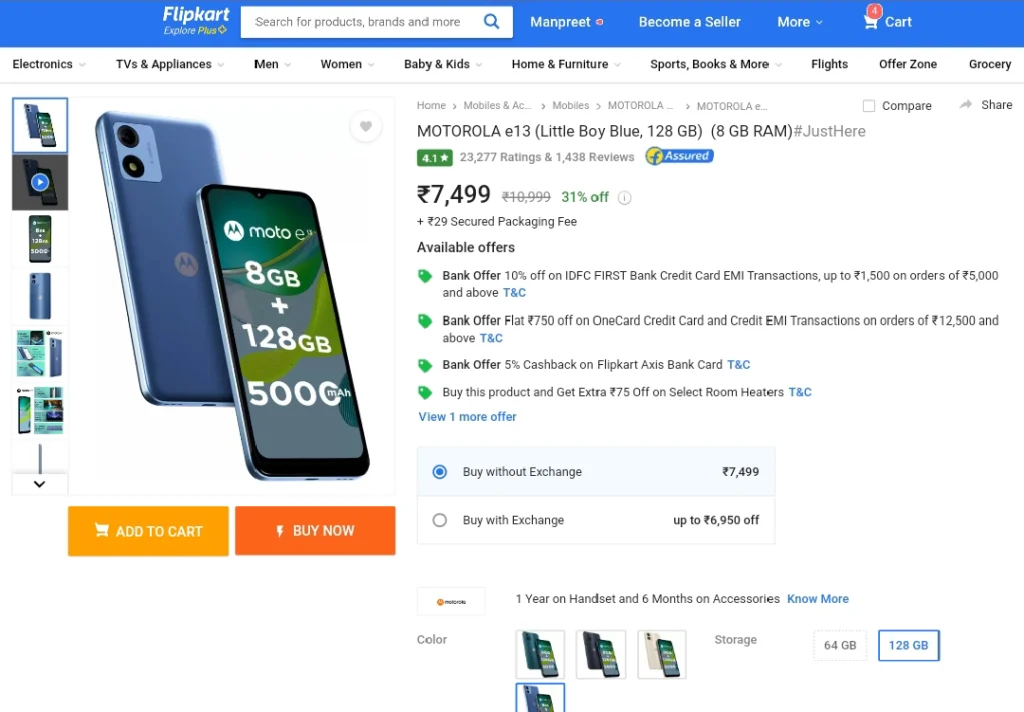Click the search magnifier icon
Image resolution: width=1024 pixels, height=712 pixels.
[491, 22]
